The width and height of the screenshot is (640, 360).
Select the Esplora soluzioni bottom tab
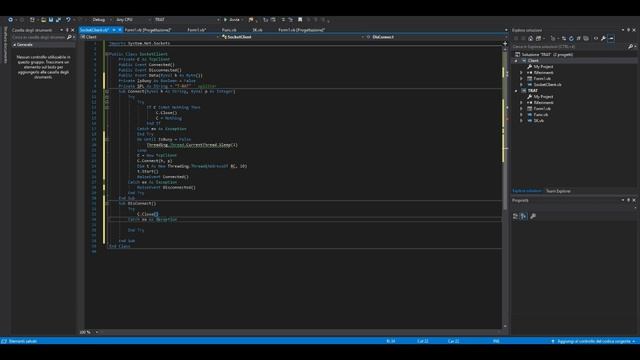coord(527,191)
